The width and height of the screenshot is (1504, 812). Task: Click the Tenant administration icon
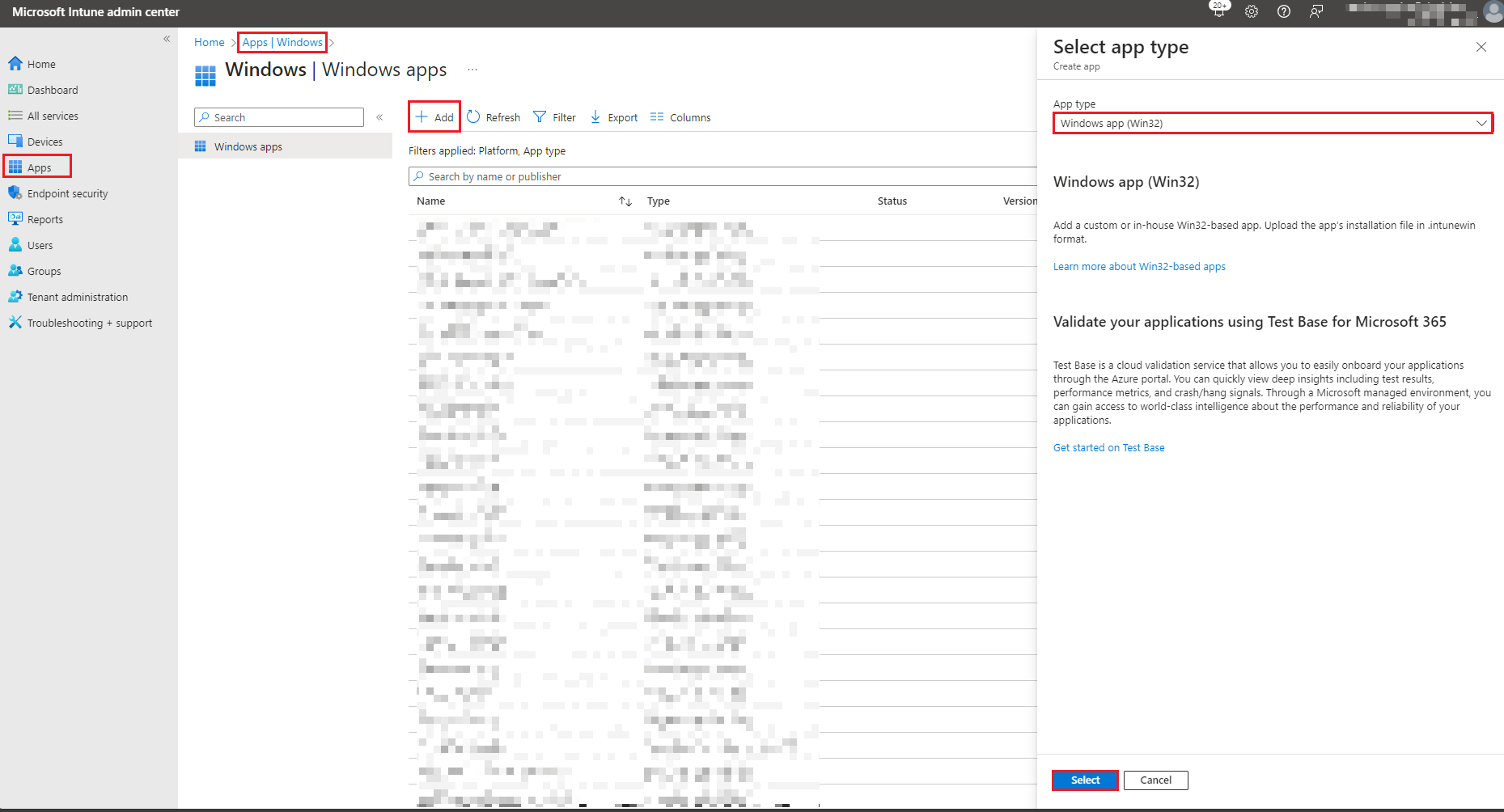click(15, 296)
